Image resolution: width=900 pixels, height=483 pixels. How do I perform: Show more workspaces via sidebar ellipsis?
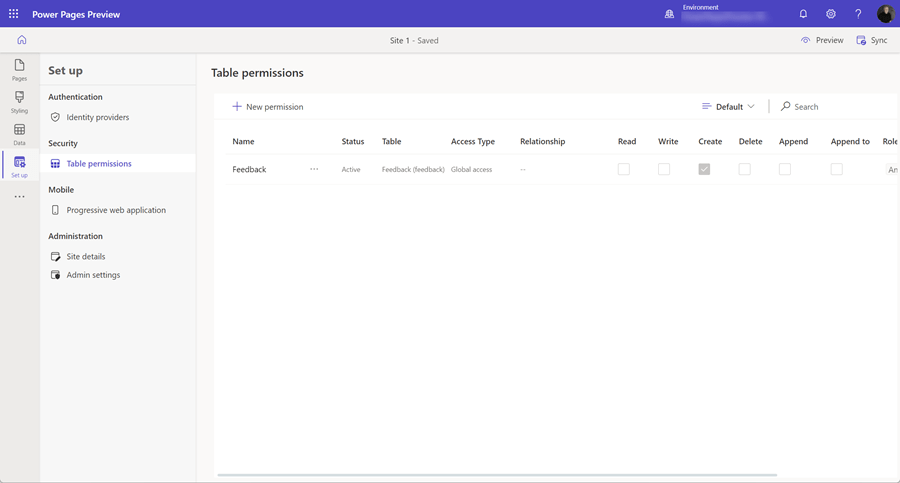pos(19,197)
